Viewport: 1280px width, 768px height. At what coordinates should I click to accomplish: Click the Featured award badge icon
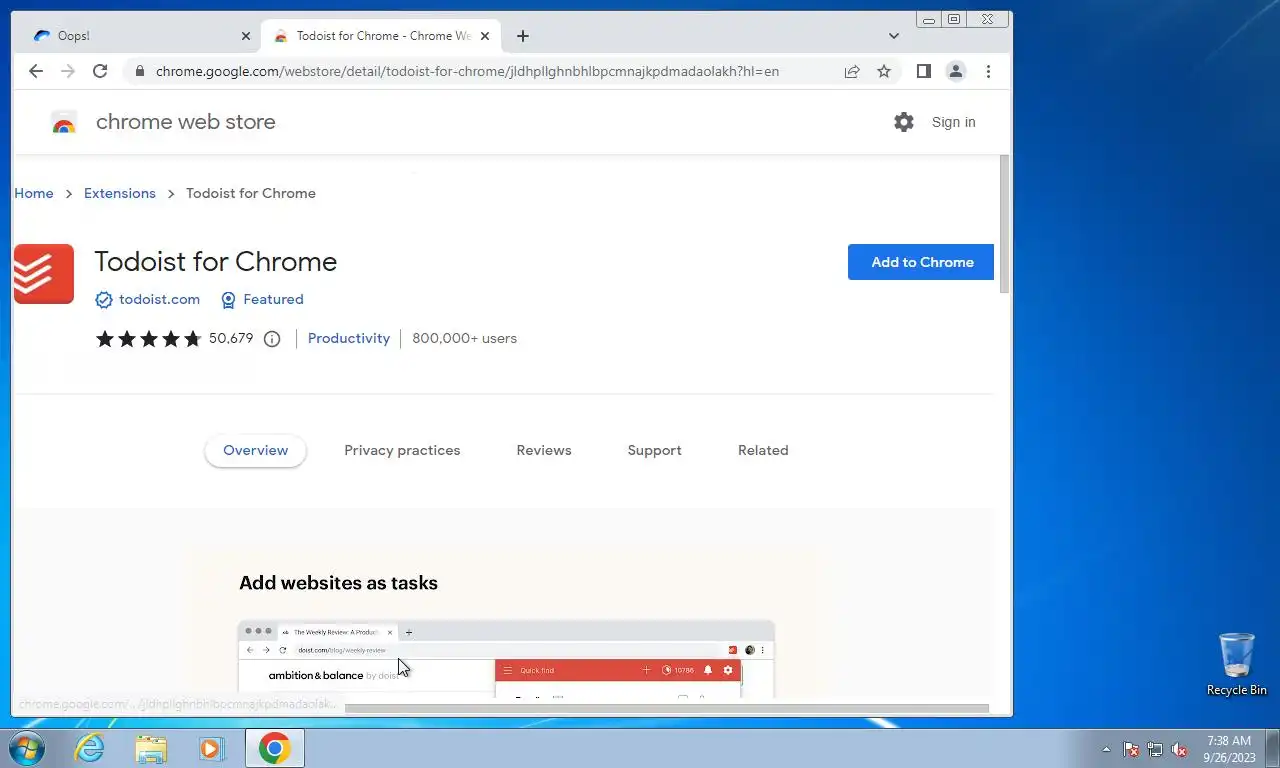tap(228, 300)
